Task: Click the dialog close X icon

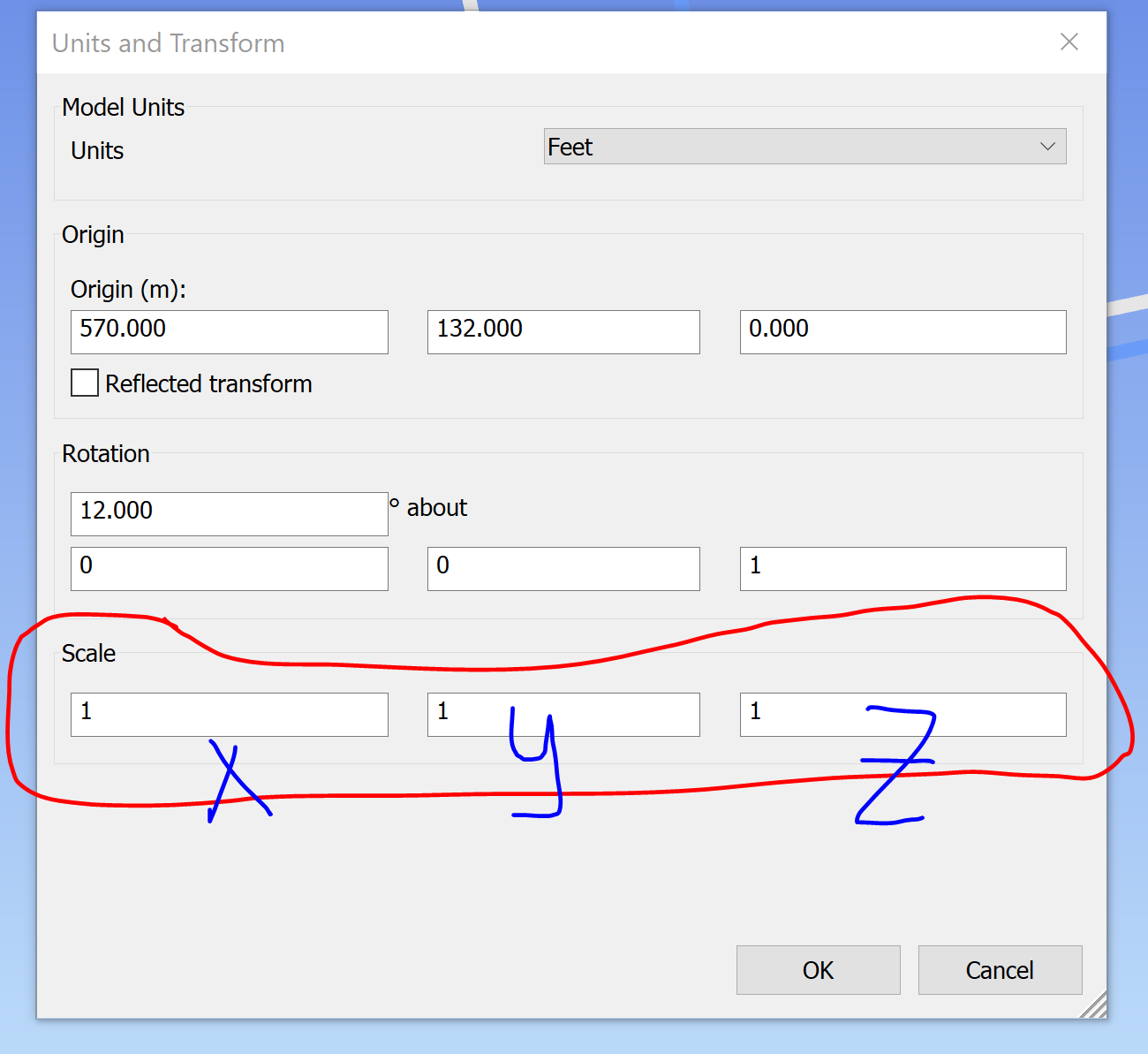Action: (1069, 42)
